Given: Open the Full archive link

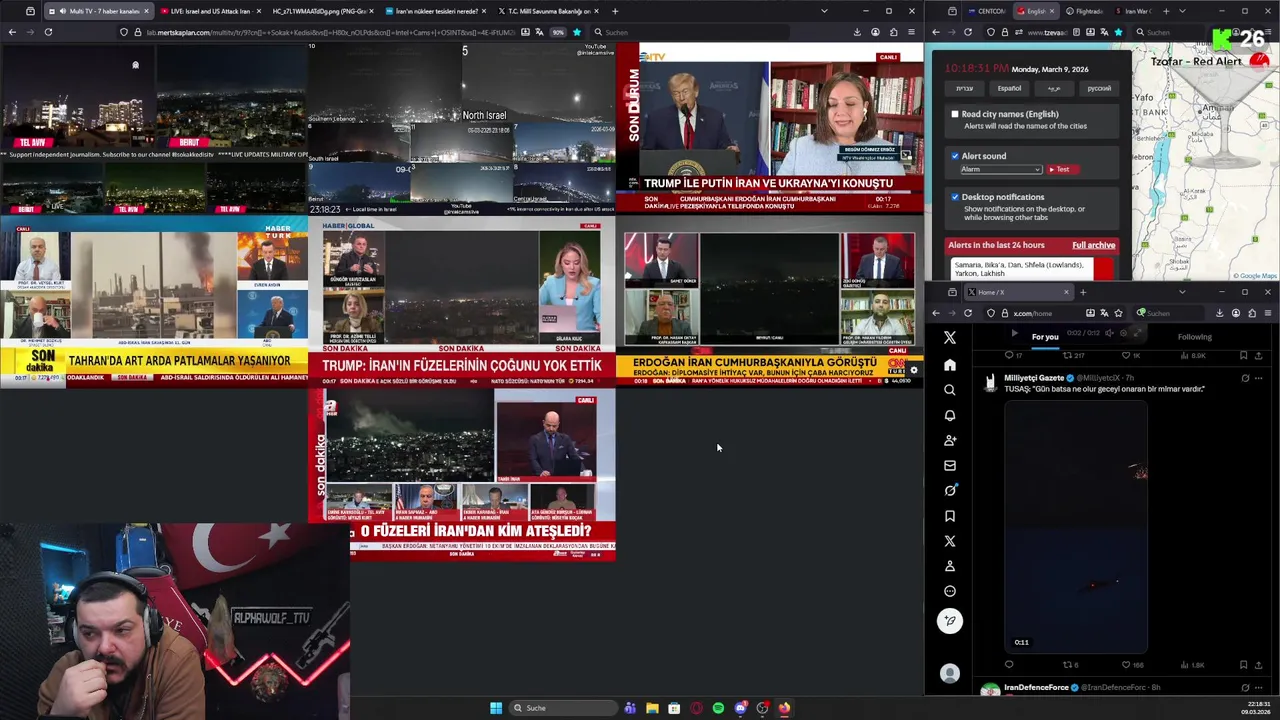Looking at the screenshot, I should click(x=1093, y=245).
